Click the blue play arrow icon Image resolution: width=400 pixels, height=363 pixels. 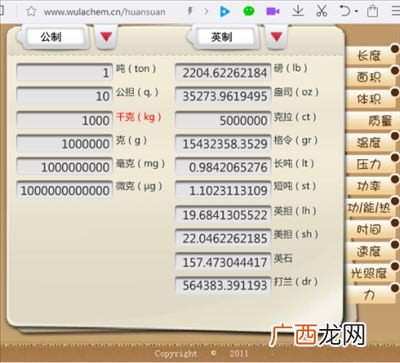[x=225, y=12]
